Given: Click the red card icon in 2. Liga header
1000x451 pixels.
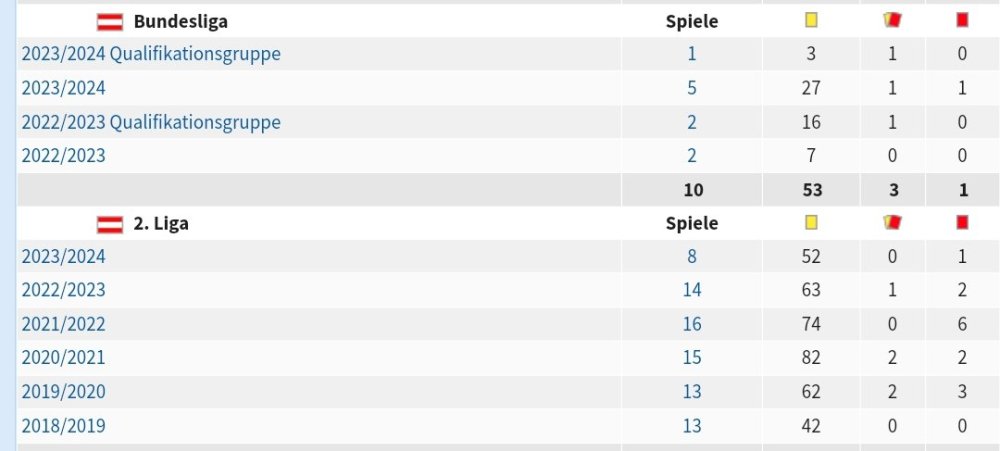Looking at the screenshot, I should [x=963, y=223].
